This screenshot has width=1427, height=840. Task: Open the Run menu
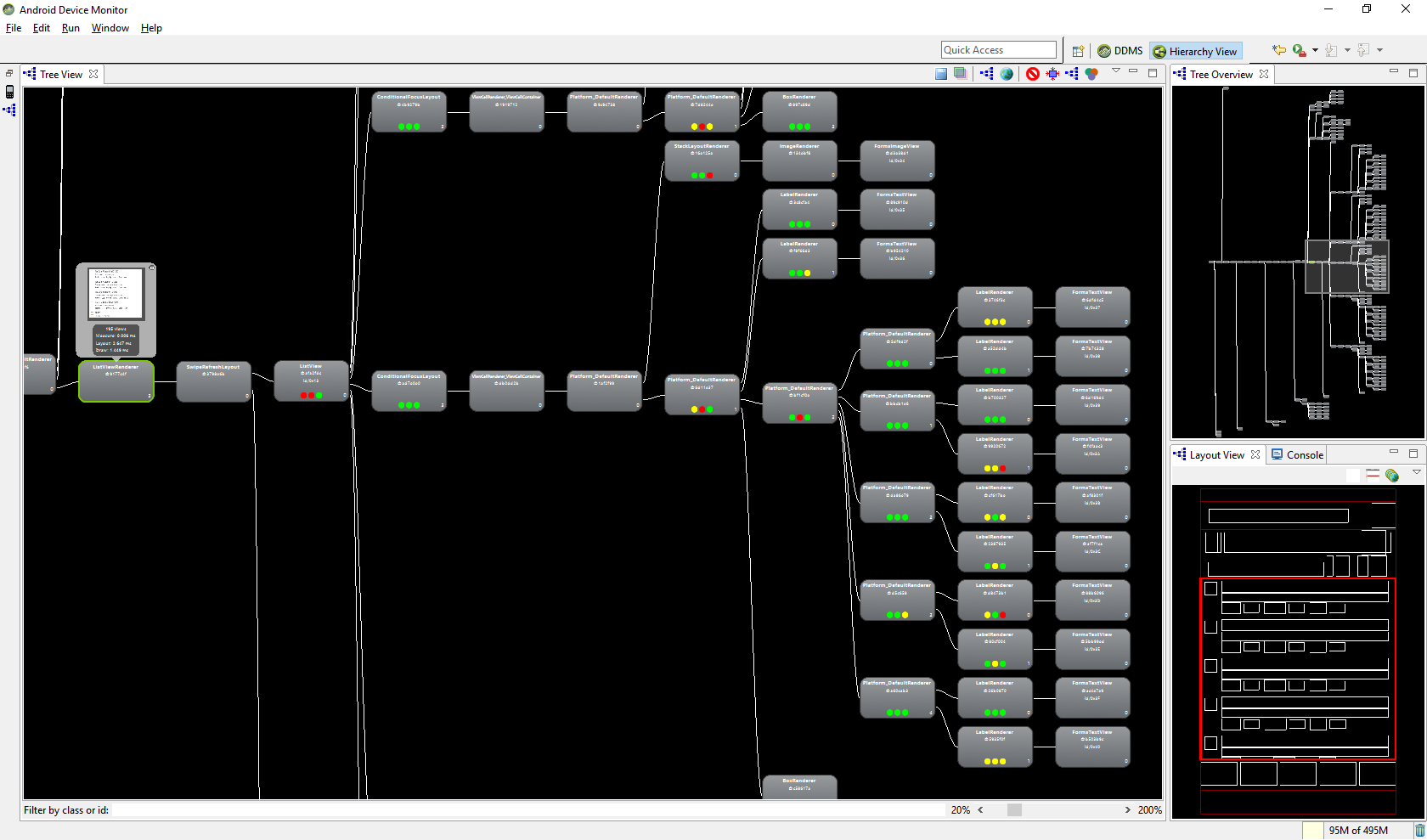click(x=71, y=28)
